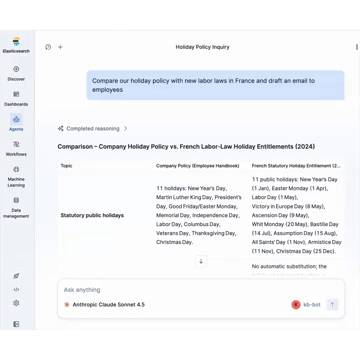Viewport: 360px width, 360px height.
Task: Click the Dashboards label in sidebar
Action: 16,104
